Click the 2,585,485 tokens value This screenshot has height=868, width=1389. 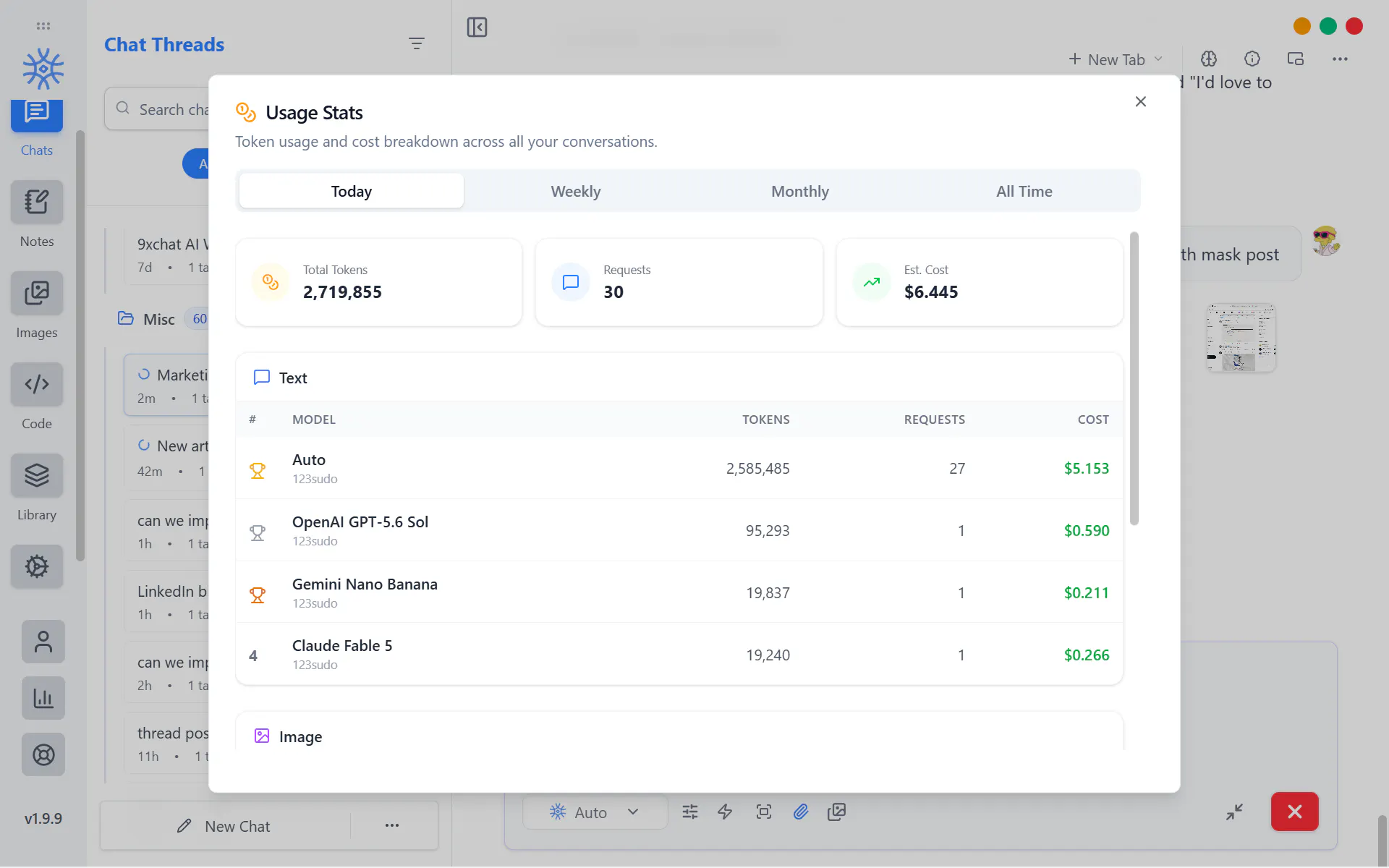(757, 468)
